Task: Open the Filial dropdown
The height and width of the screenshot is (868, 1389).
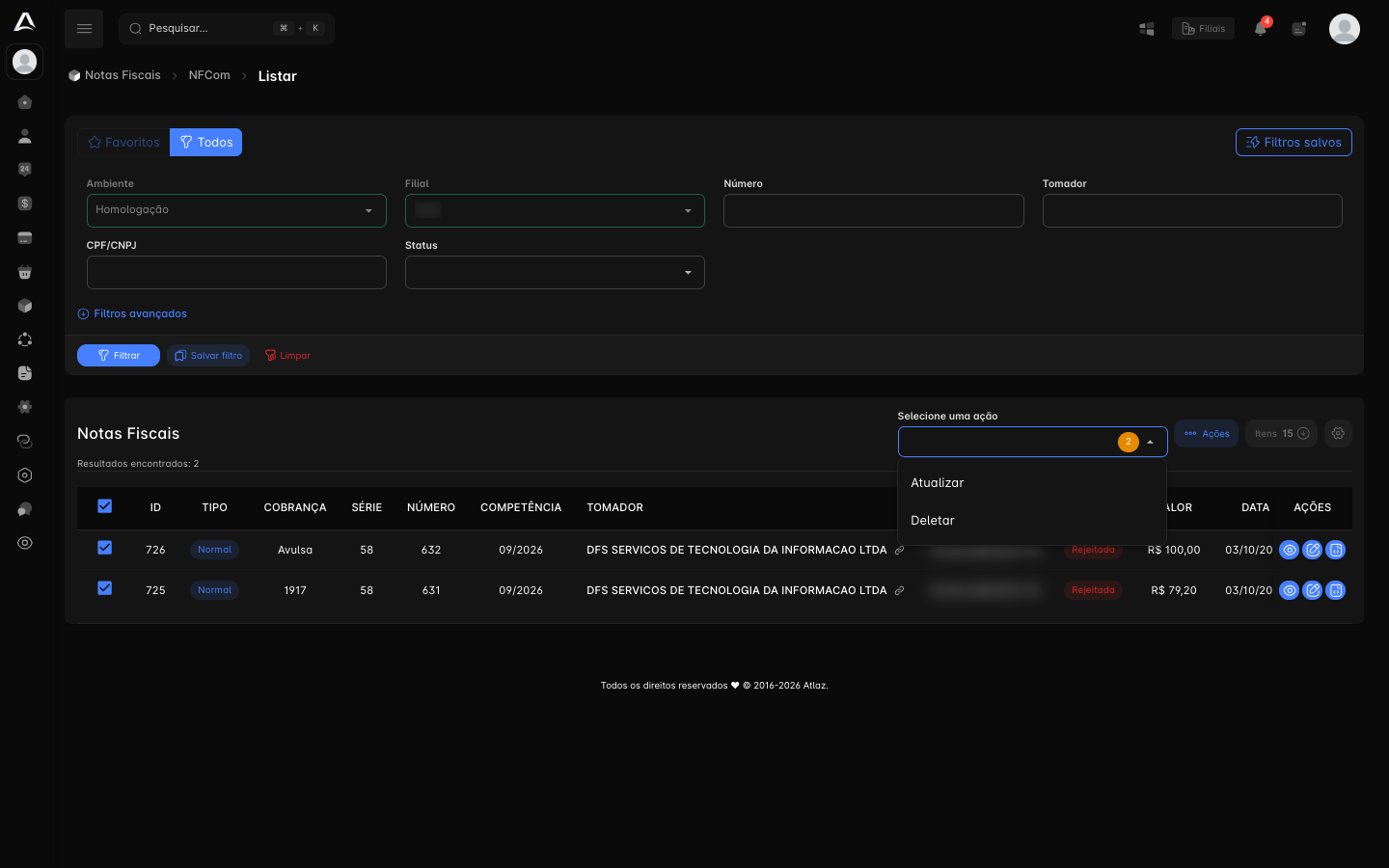Action: (555, 210)
